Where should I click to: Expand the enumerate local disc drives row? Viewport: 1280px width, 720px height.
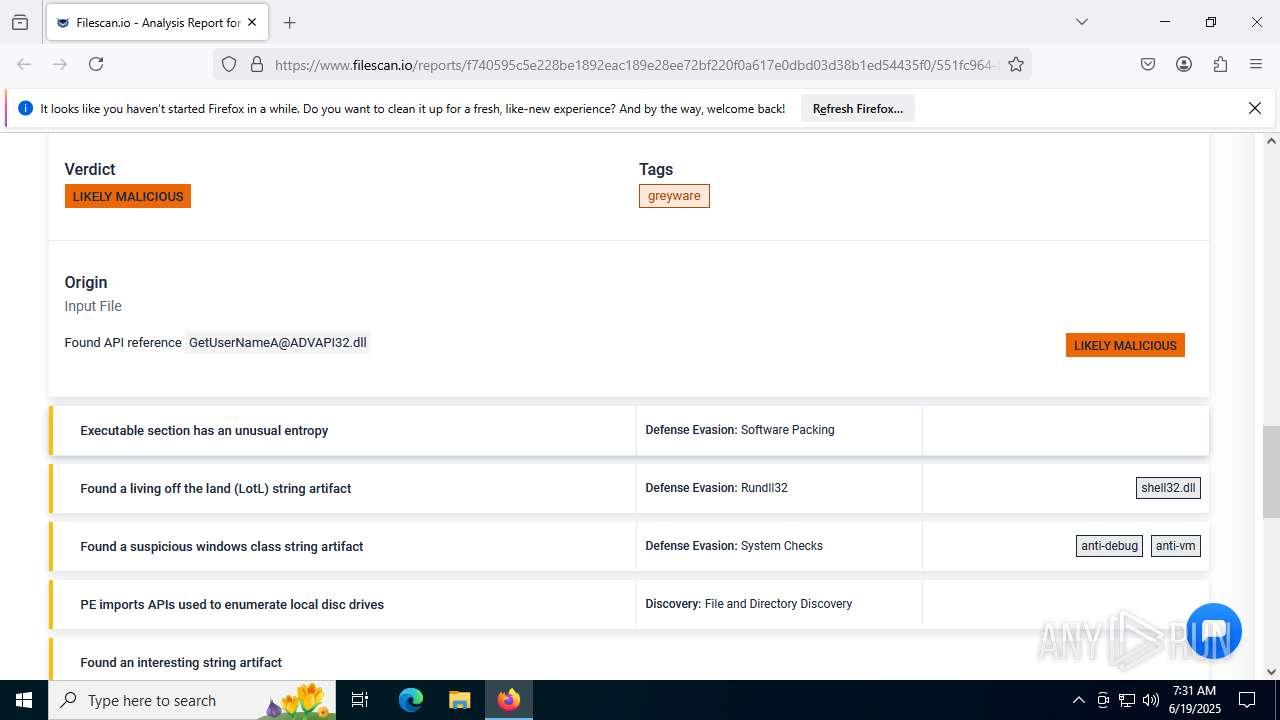pyautogui.click(x=629, y=604)
